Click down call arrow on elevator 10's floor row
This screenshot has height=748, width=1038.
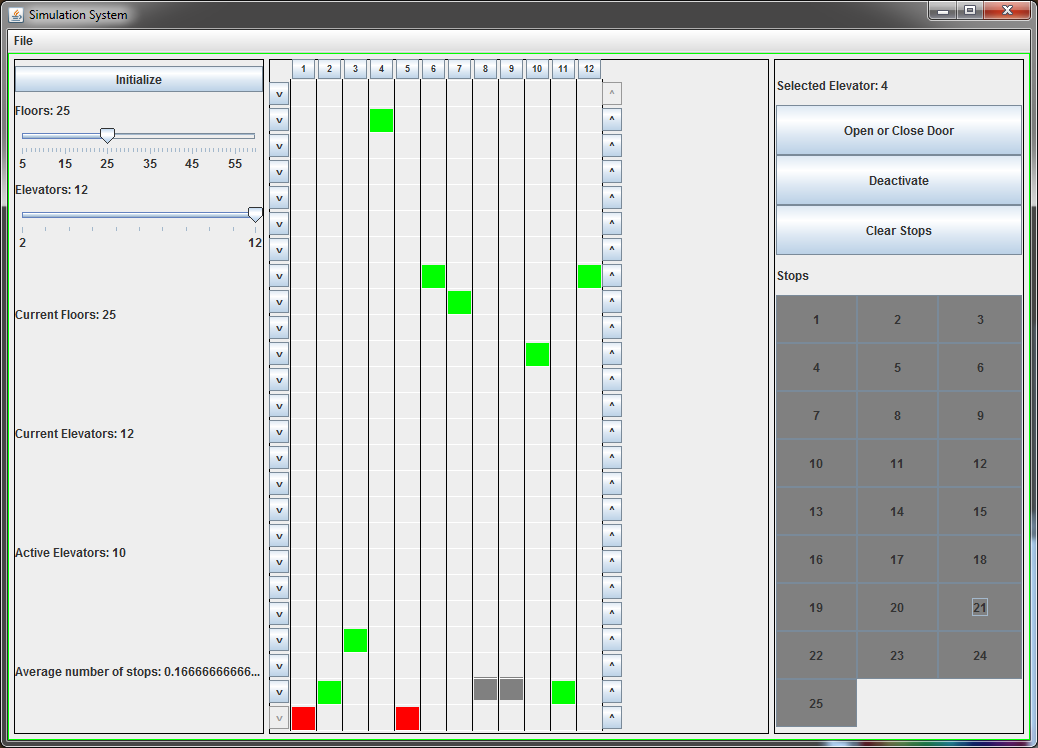[279, 354]
